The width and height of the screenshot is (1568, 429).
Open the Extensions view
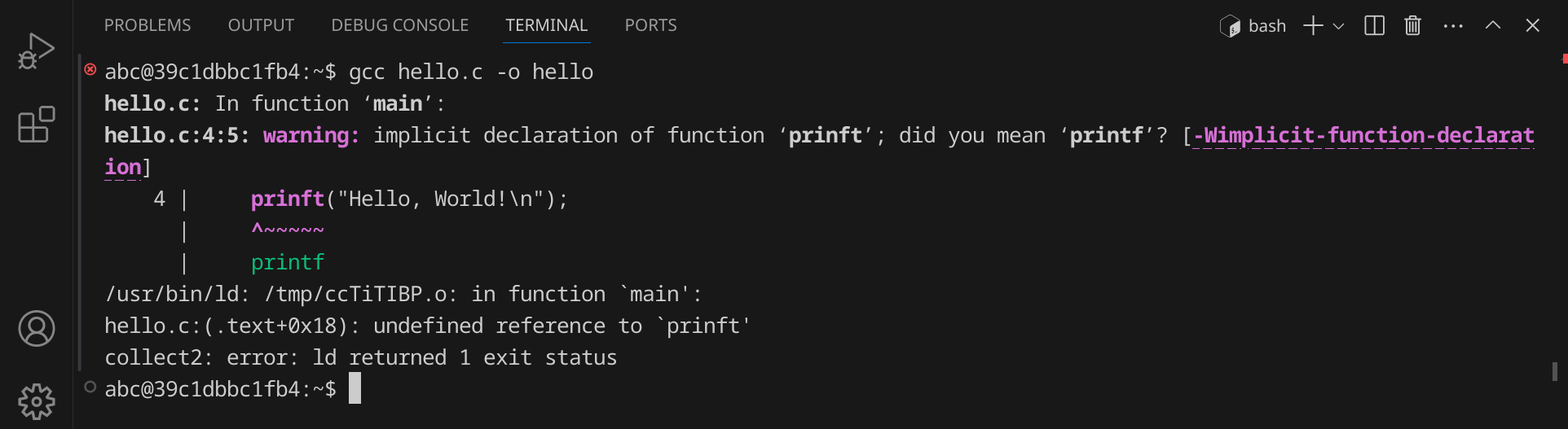[x=36, y=125]
